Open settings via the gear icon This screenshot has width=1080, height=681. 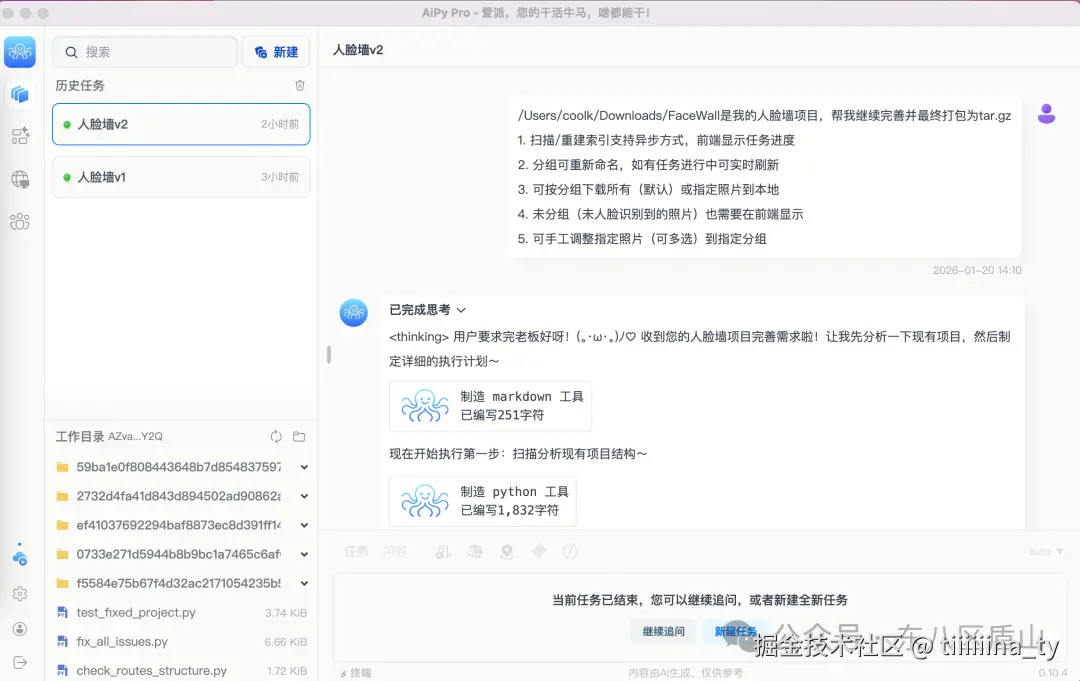[x=20, y=593]
